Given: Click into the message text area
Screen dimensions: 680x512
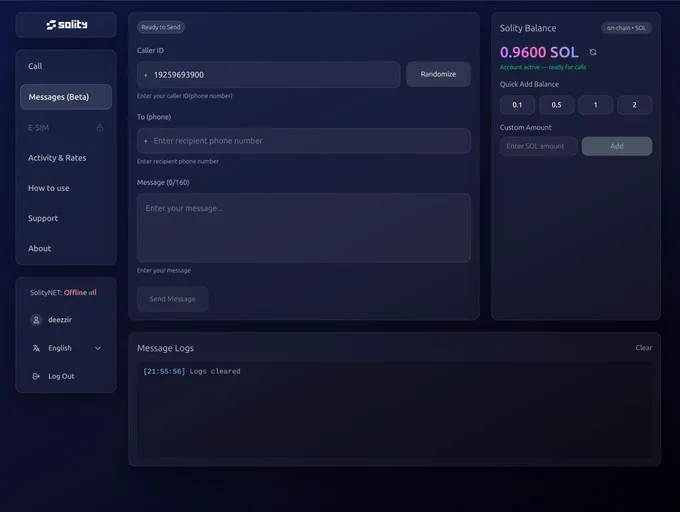Looking at the screenshot, I should (304, 228).
